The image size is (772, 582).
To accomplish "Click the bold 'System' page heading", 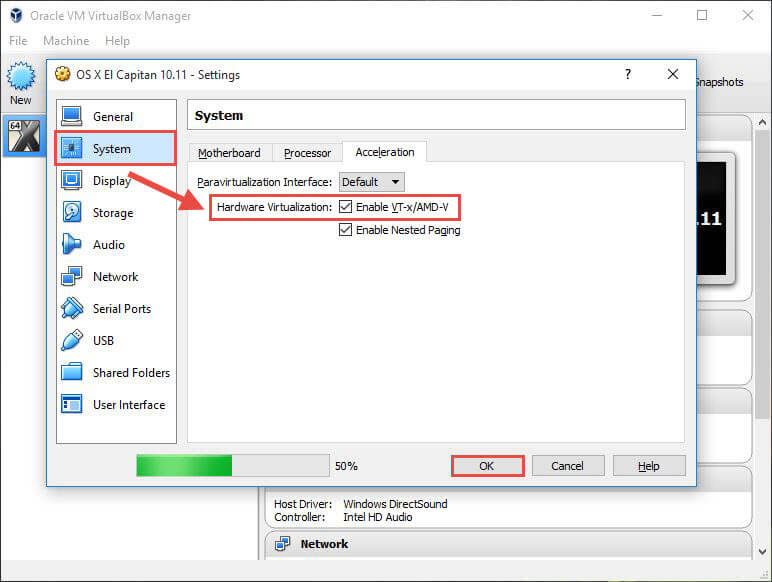I will coord(219,115).
